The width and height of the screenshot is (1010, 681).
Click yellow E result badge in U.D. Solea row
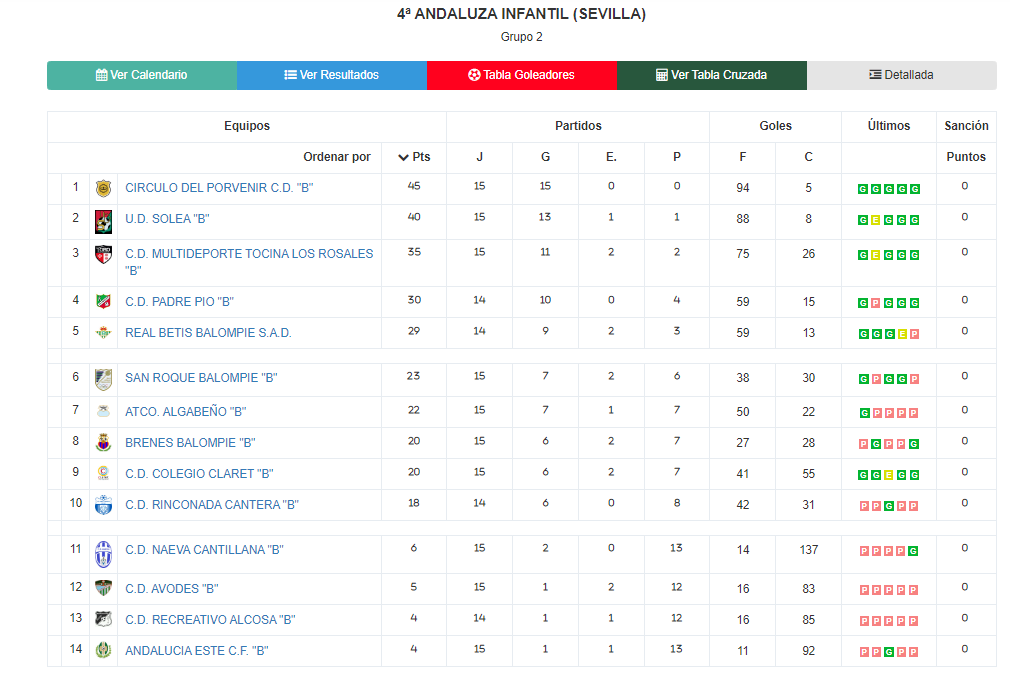pyautogui.click(x=875, y=220)
